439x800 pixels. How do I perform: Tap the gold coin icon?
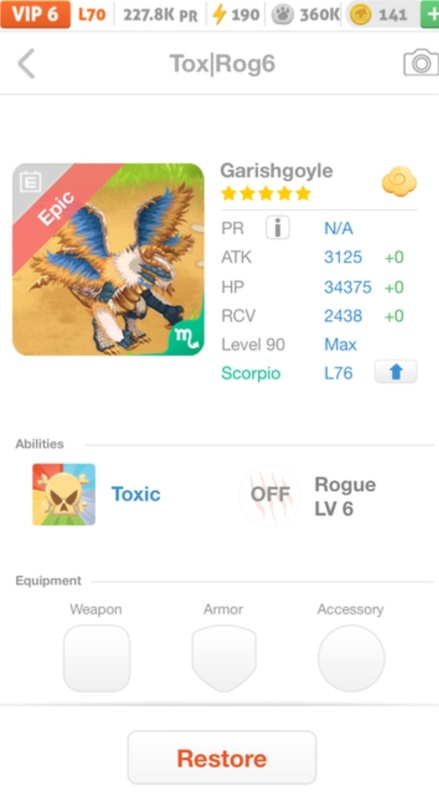pyautogui.click(x=360, y=15)
